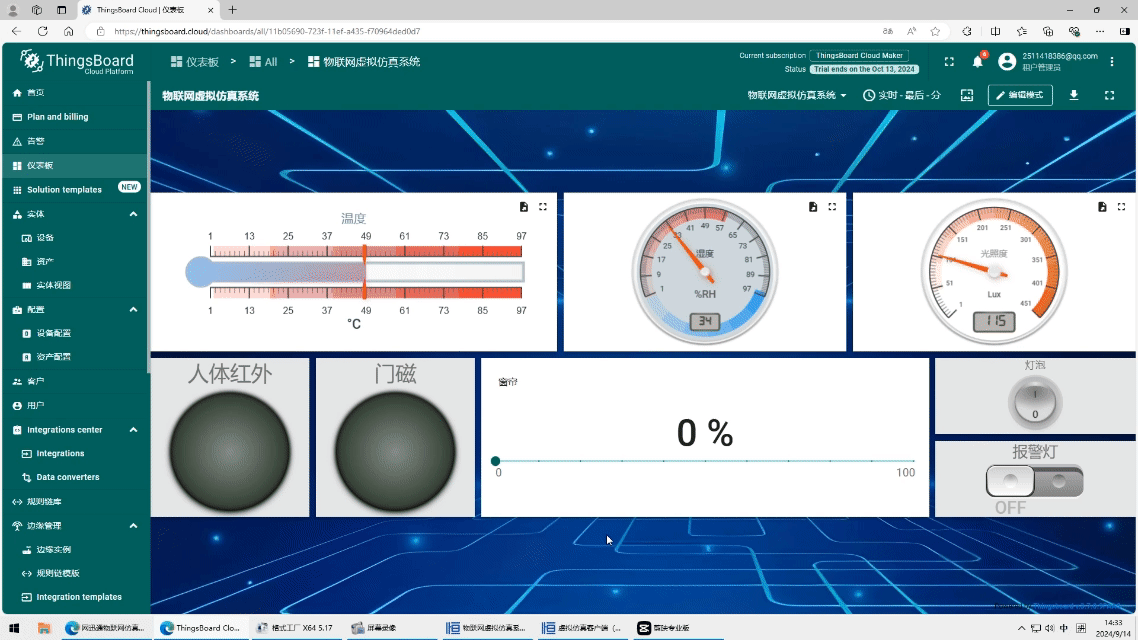Open Plan and billing page
The height and width of the screenshot is (640, 1138).
pos(57,117)
